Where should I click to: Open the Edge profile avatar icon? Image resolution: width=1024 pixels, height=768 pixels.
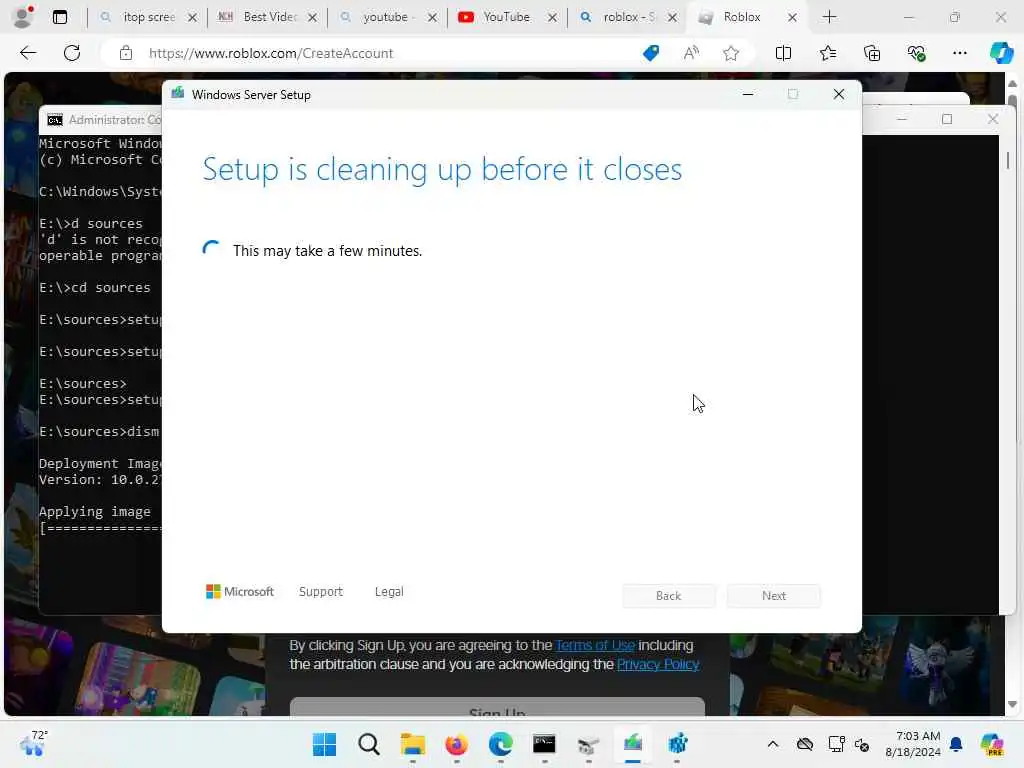coord(24,17)
